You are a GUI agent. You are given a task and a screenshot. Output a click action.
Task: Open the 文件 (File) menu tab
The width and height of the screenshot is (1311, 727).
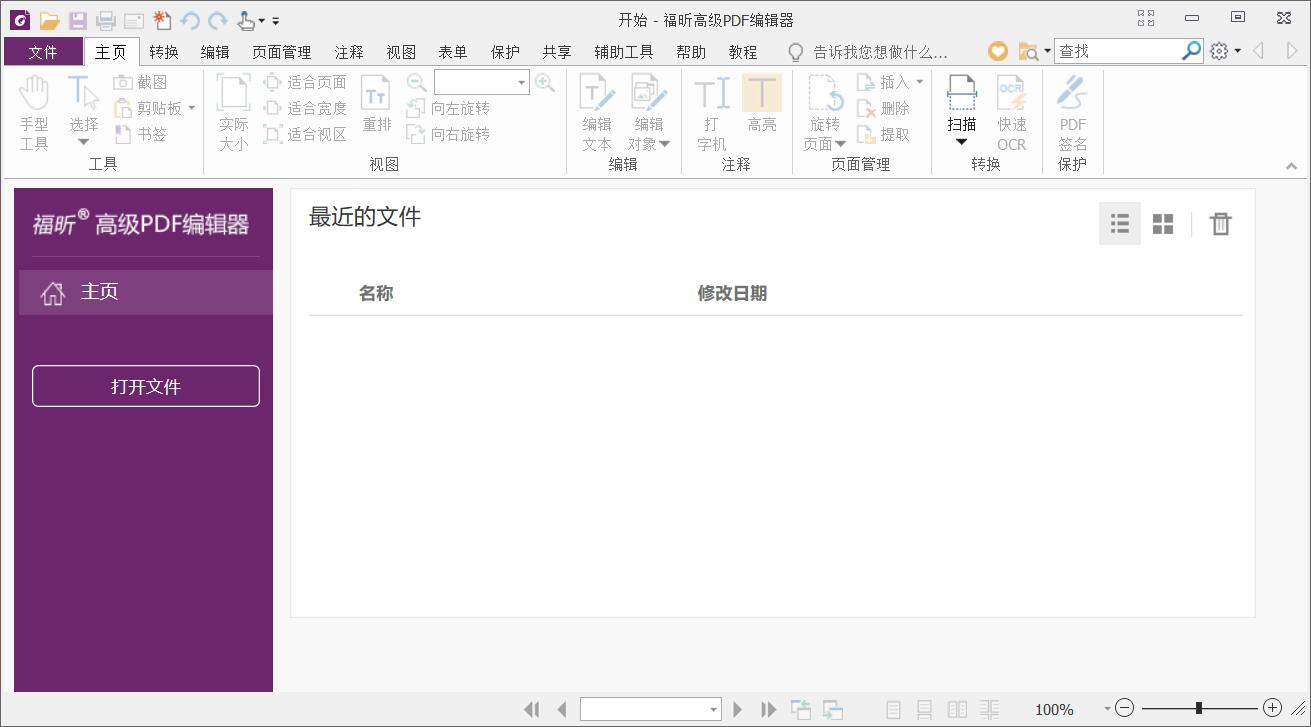43,52
